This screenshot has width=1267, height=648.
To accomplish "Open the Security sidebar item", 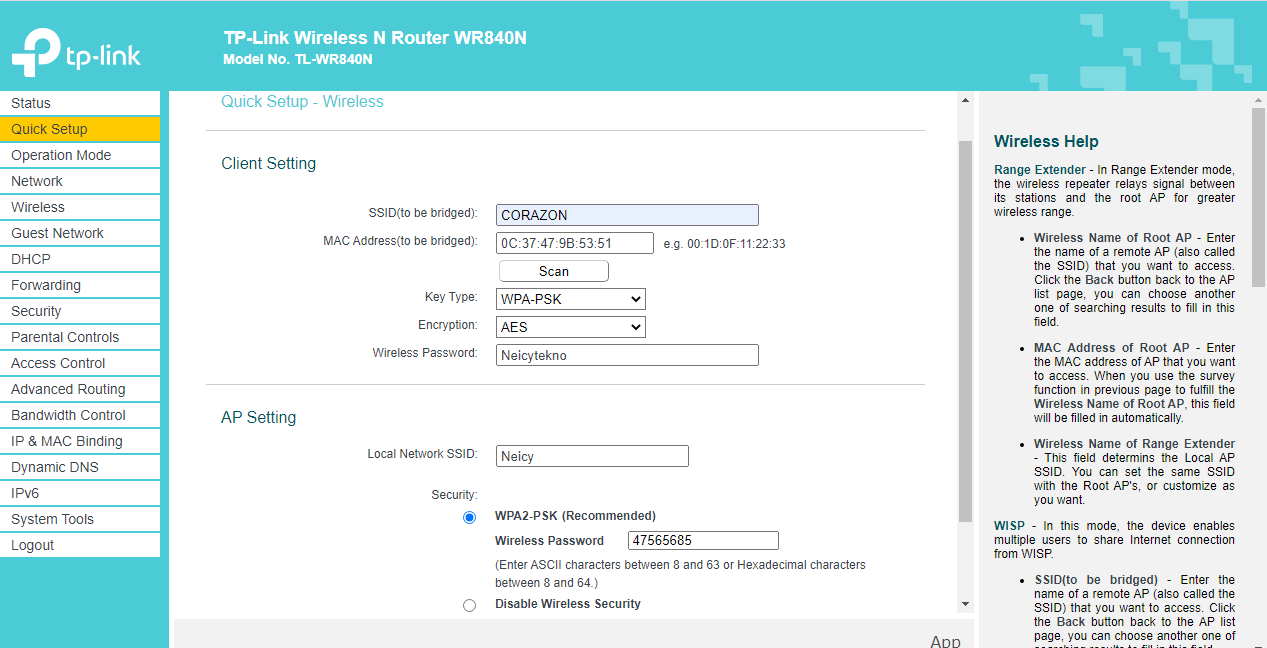I will 80,311.
